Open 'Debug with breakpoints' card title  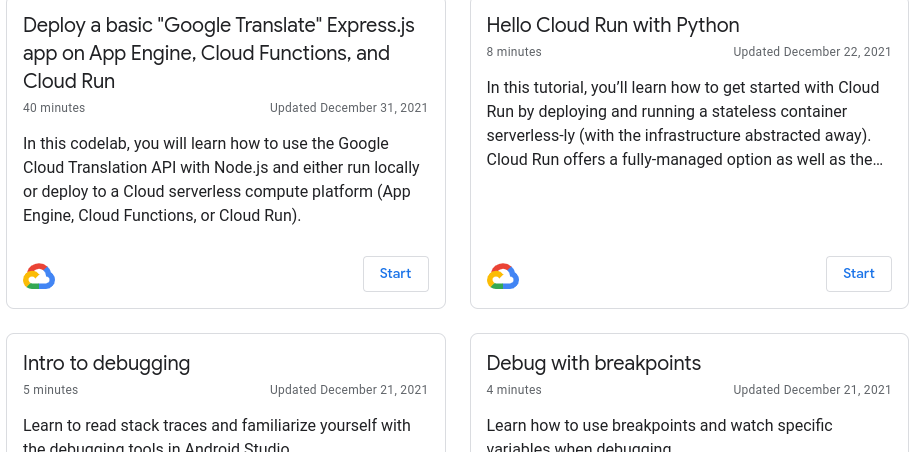[594, 363]
